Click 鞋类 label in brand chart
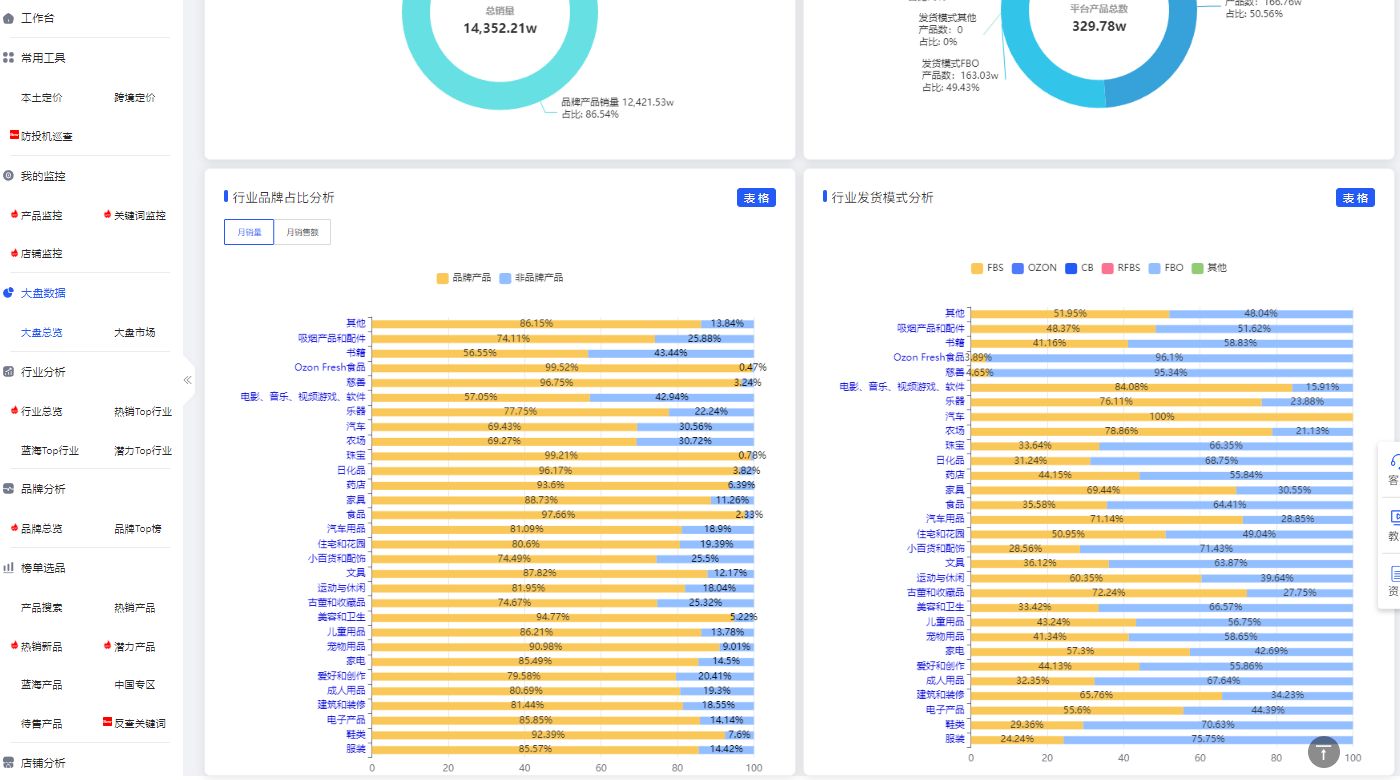Image resolution: width=1400 pixels, height=780 pixels. coord(356,735)
